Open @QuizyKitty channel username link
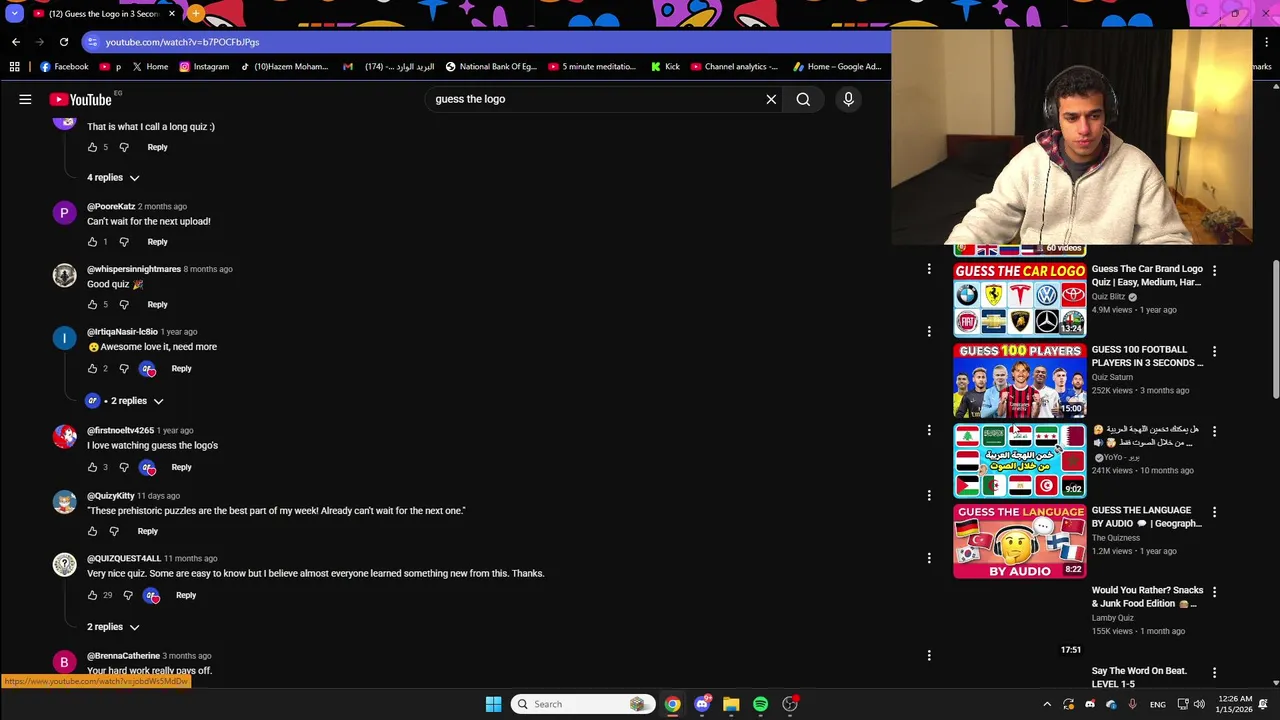 pos(110,496)
